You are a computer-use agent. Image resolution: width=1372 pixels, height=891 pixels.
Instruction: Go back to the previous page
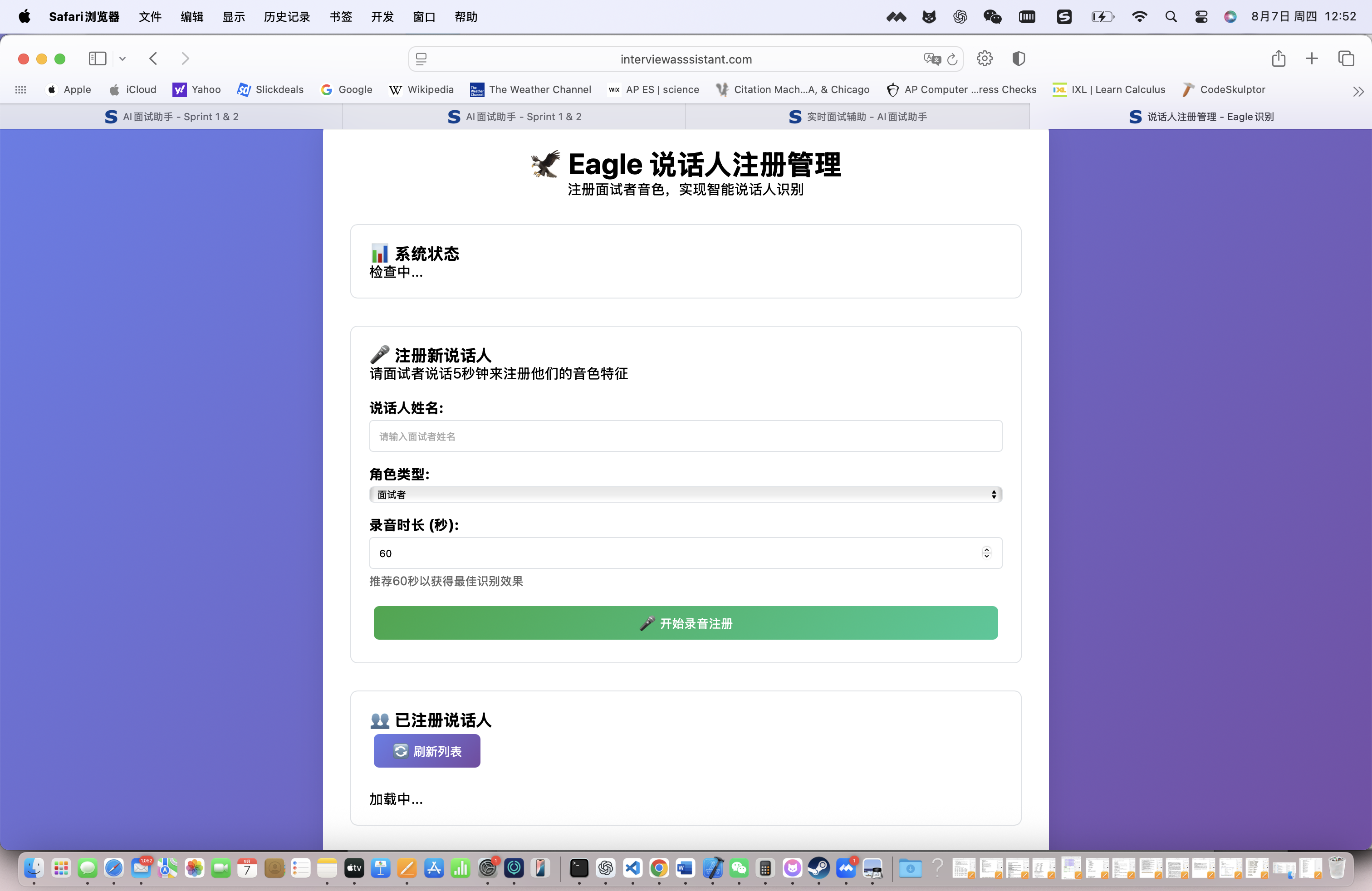coord(153,59)
